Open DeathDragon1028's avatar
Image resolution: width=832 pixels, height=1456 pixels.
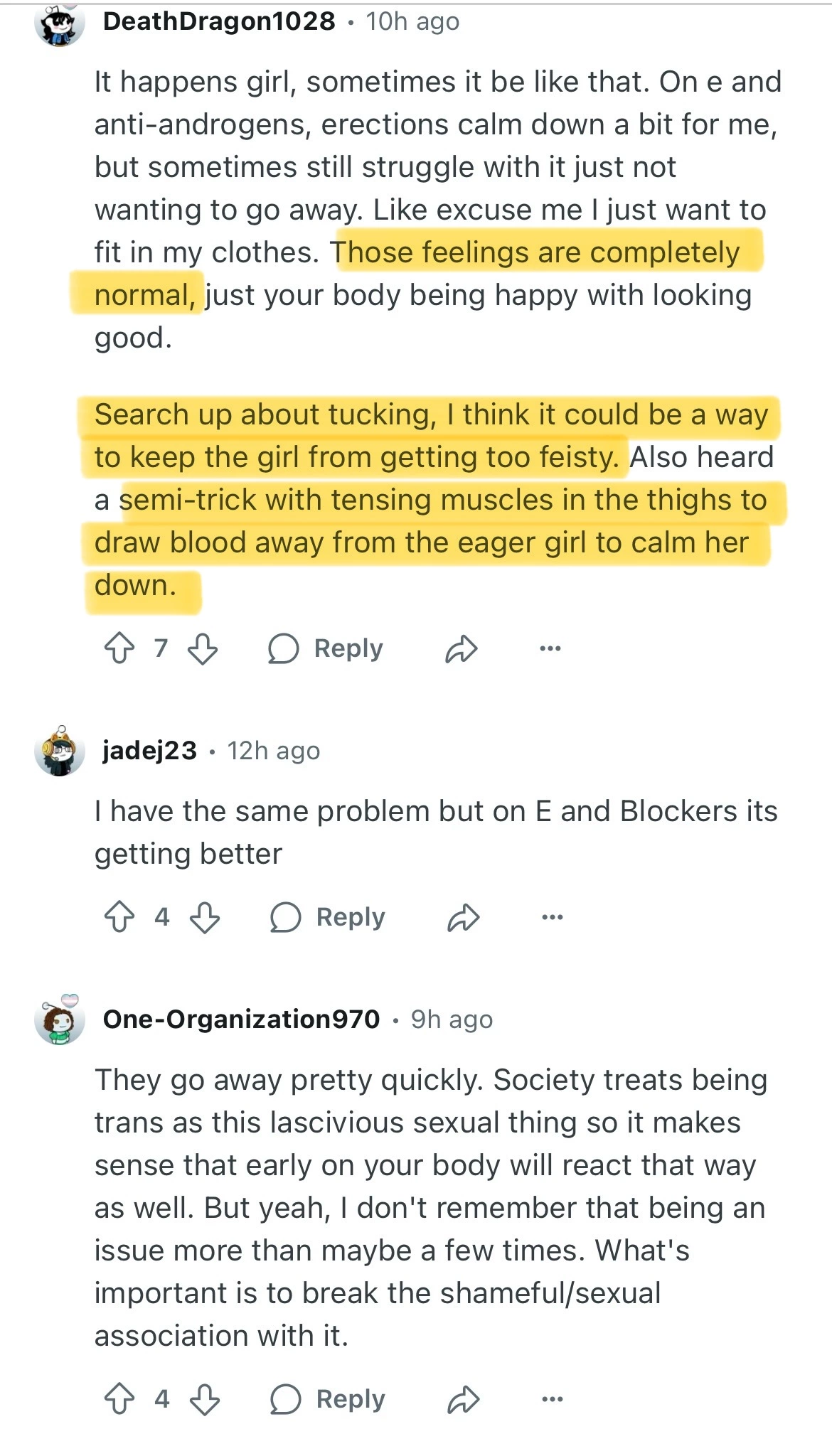click(59, 24)
